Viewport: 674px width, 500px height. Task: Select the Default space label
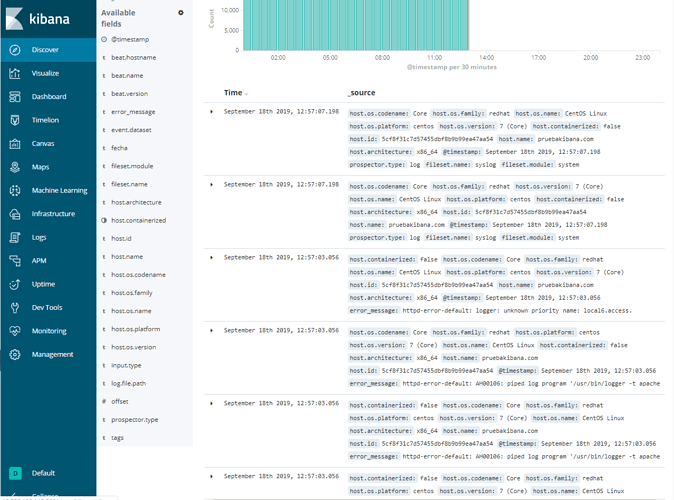[x=43, y=473]
